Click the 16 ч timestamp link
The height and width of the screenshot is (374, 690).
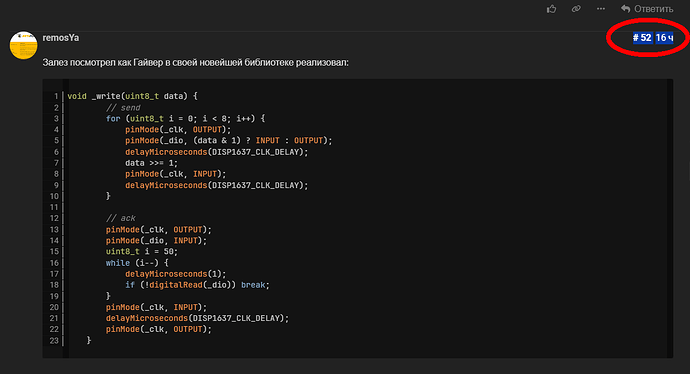point(664,38)
